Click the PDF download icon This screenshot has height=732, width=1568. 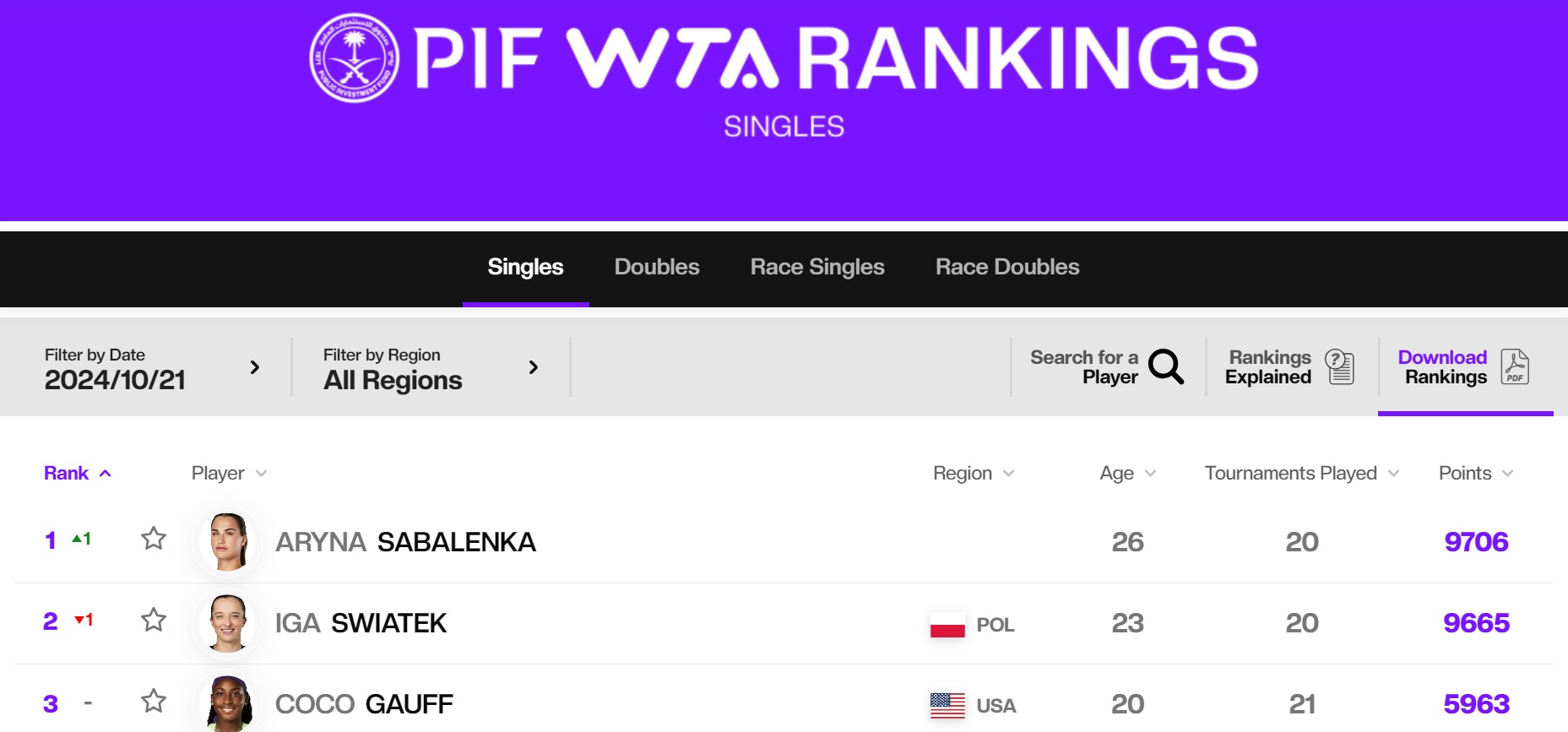[1515, 366]
